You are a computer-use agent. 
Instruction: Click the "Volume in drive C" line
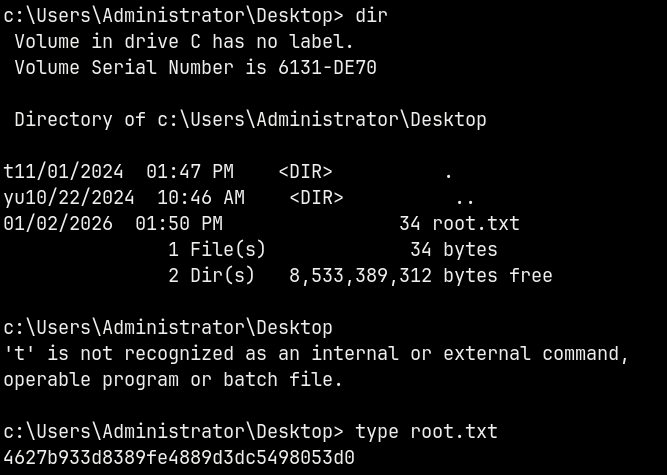(184, 42)
